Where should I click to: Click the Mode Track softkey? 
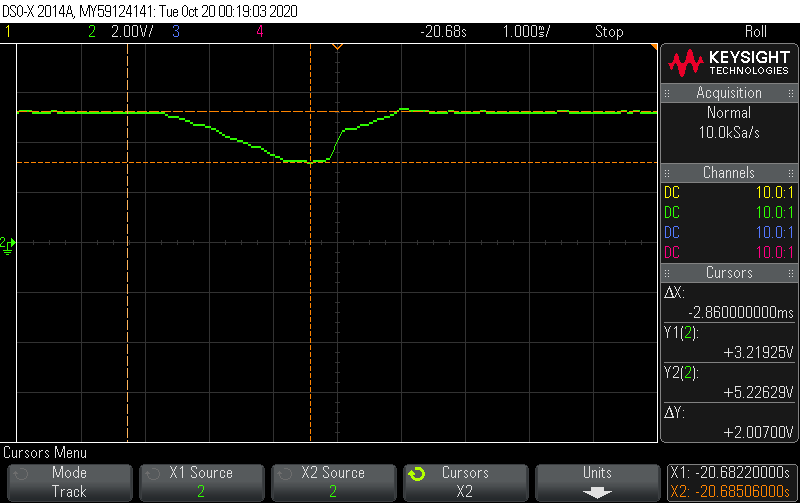pyautogui.click(x=69, y=482)
